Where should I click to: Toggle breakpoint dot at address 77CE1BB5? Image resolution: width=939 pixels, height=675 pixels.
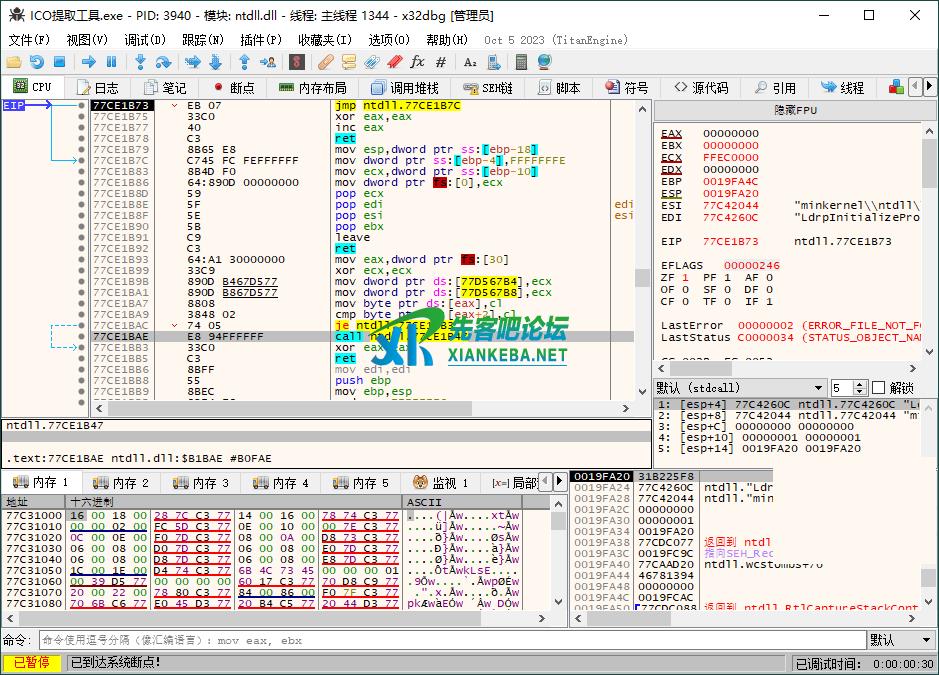coord(81,358)
